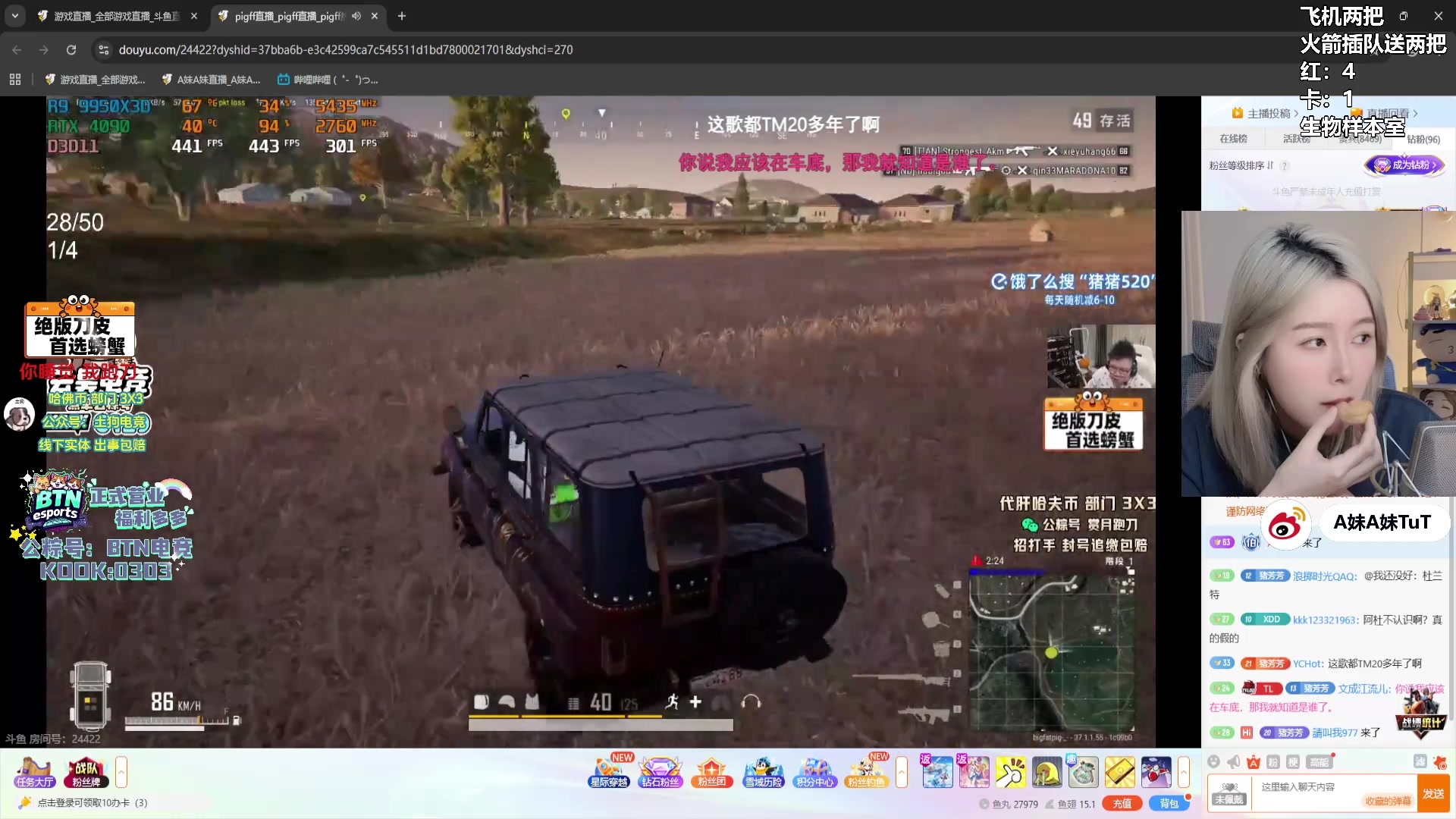This screenshot has width=1456, height=819.
Task: Open the A妹A妹直播 bookmark
Action: click(x=212, y=80)
